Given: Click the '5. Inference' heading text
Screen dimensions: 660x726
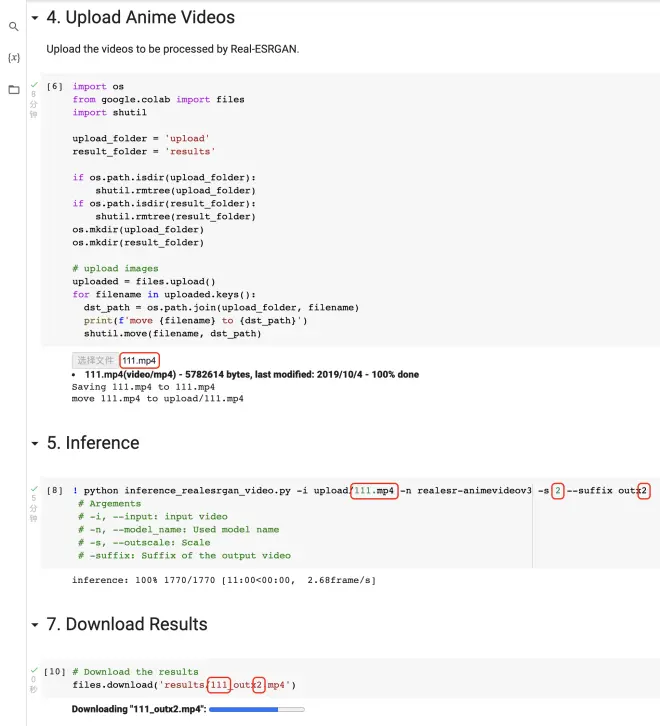Looking at the screenshot, I should click(93, 443).
